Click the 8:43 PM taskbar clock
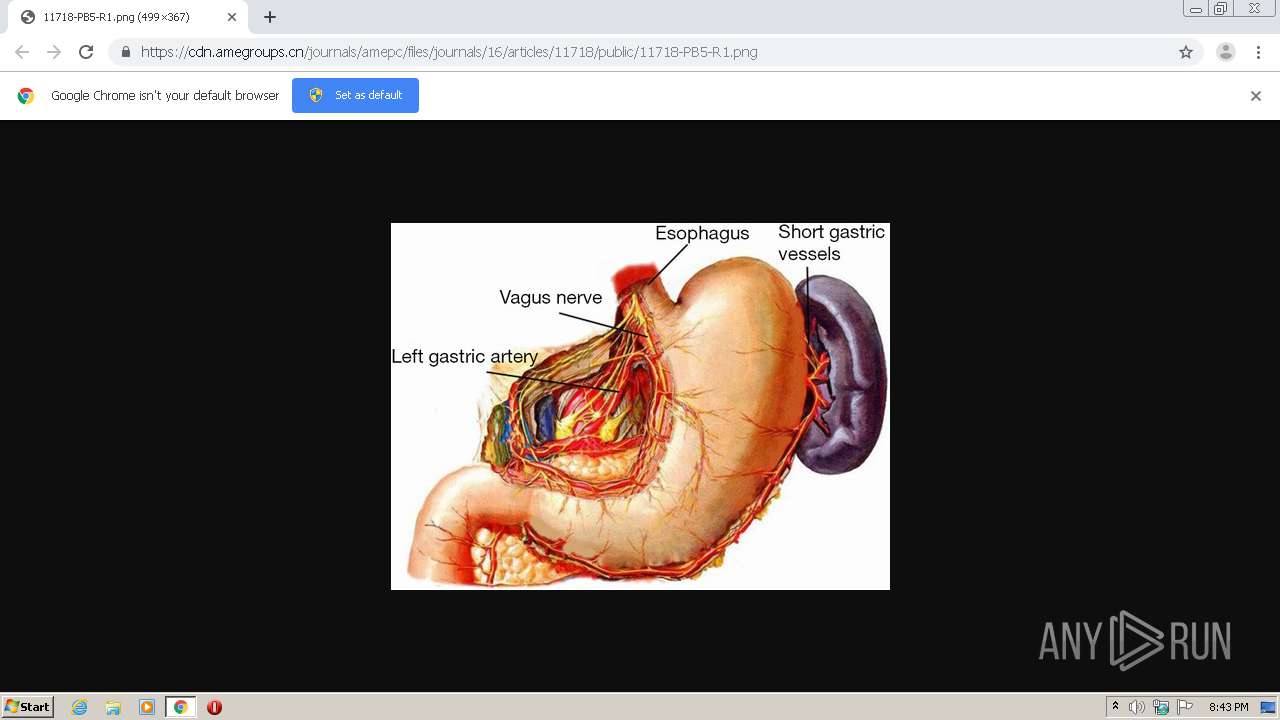The image size is (1280, 720). coord(1228,707)
